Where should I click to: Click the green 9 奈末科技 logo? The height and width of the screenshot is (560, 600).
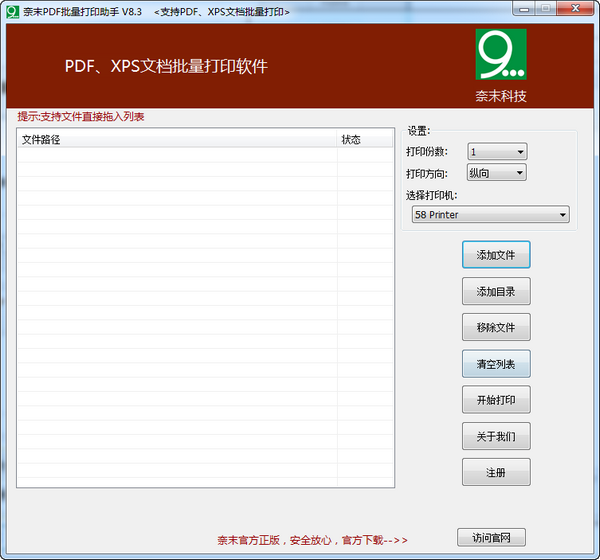[501, 54]
